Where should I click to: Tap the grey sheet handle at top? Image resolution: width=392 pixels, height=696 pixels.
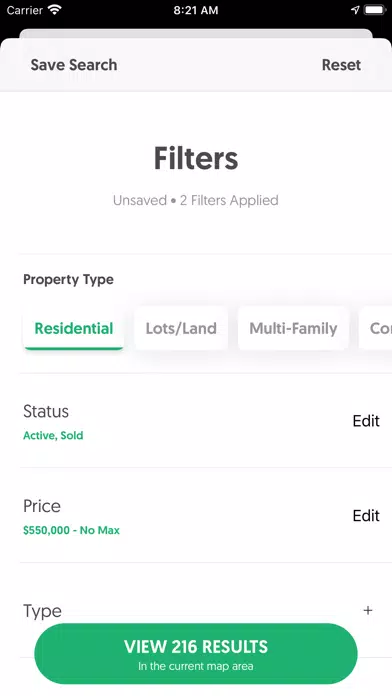coord(196,34)
